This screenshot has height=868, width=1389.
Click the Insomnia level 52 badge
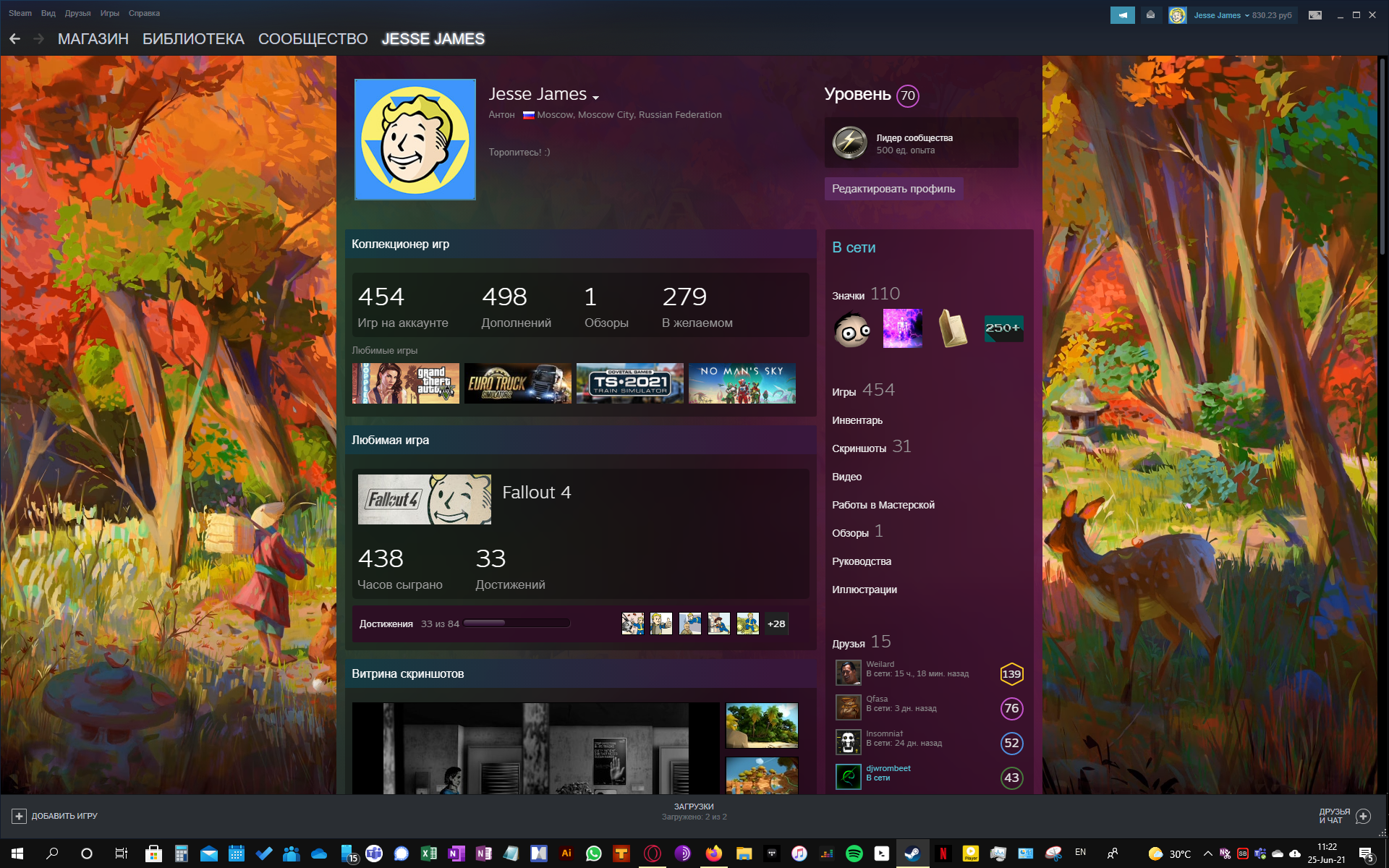pos(1011,743)
